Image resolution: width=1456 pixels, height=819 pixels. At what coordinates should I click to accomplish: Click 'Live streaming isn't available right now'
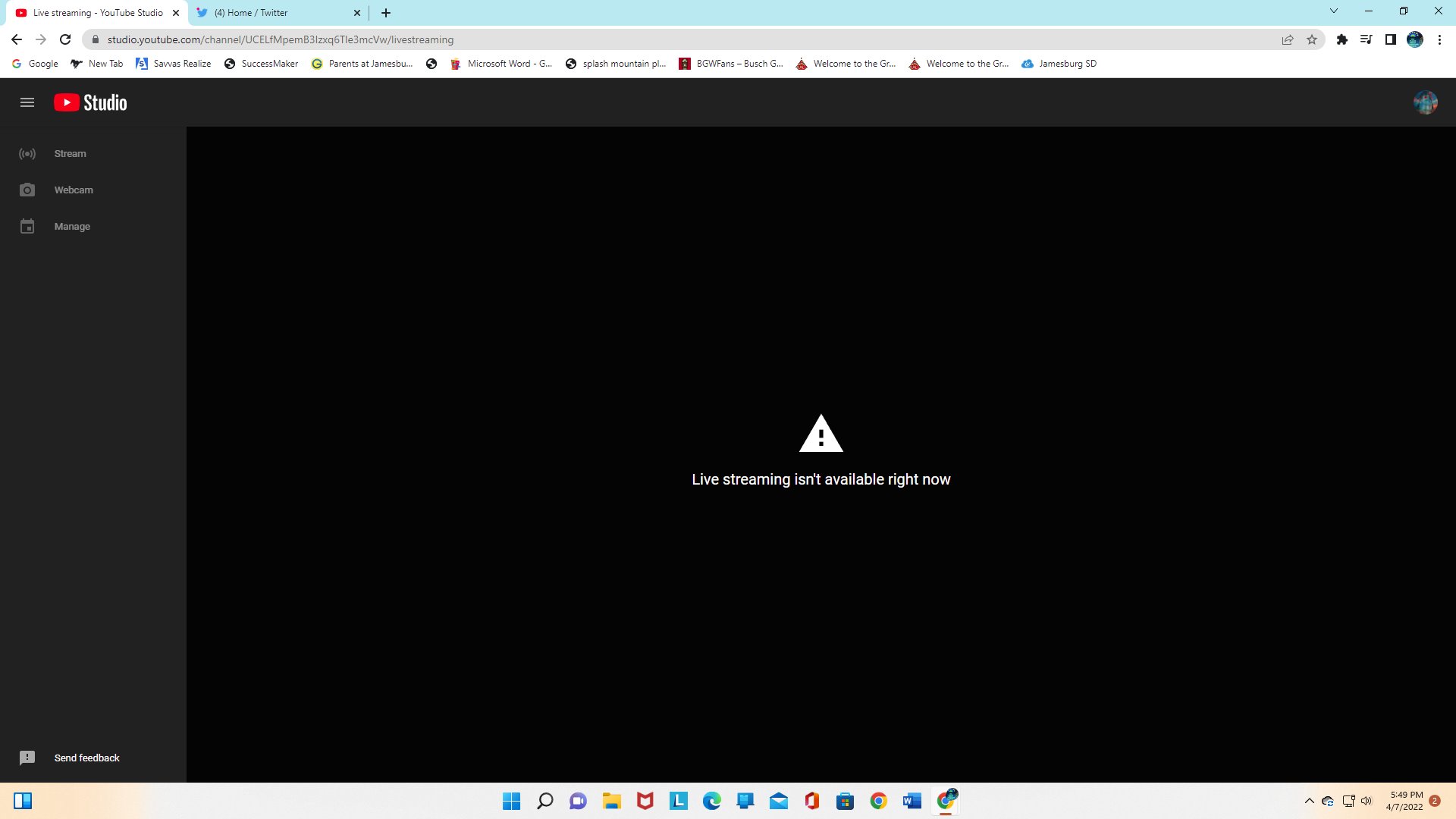click(x=821, y=479)
